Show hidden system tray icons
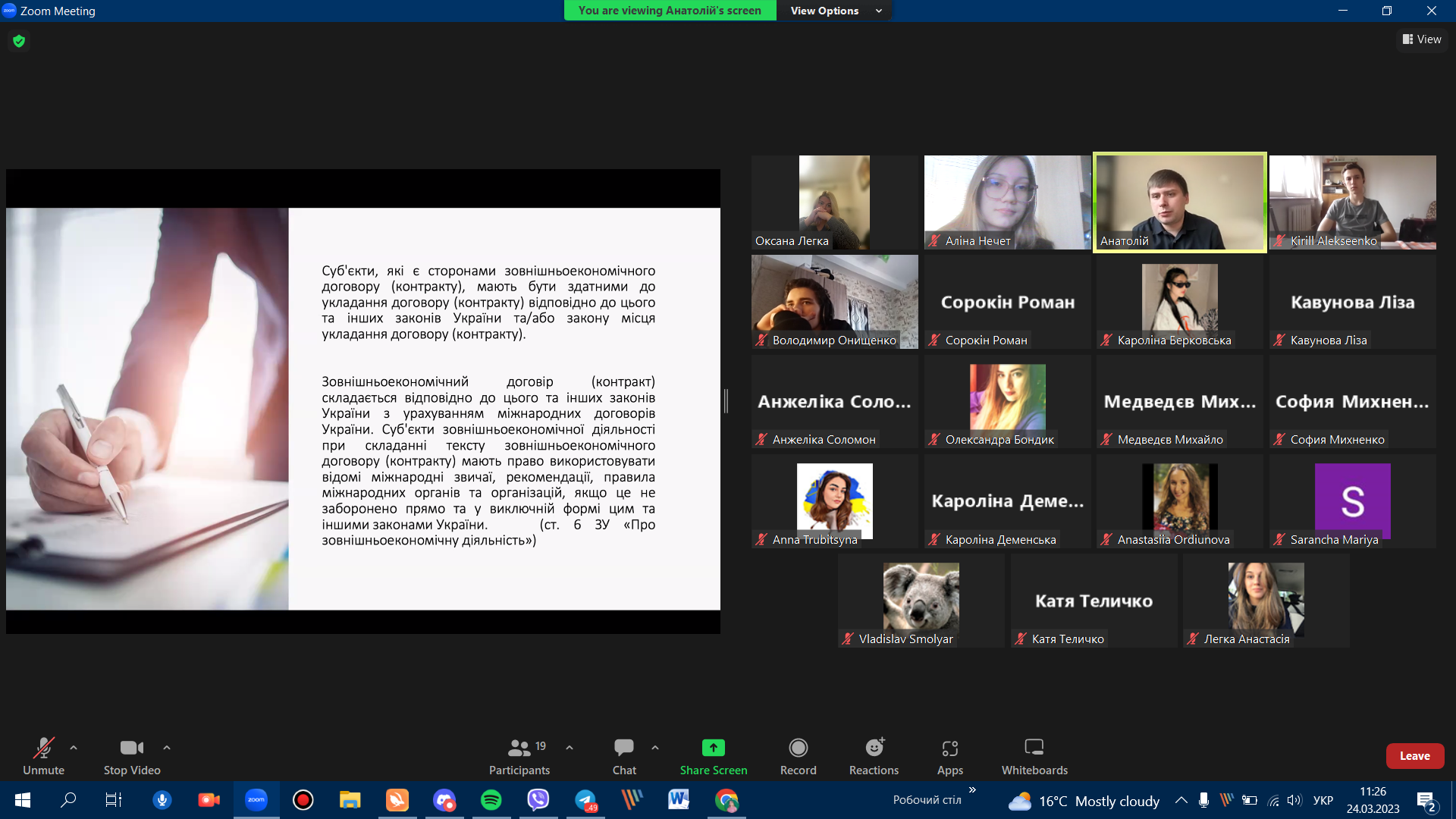Viewport: 1456px width, 819px height. click(x=1181, y=800)
